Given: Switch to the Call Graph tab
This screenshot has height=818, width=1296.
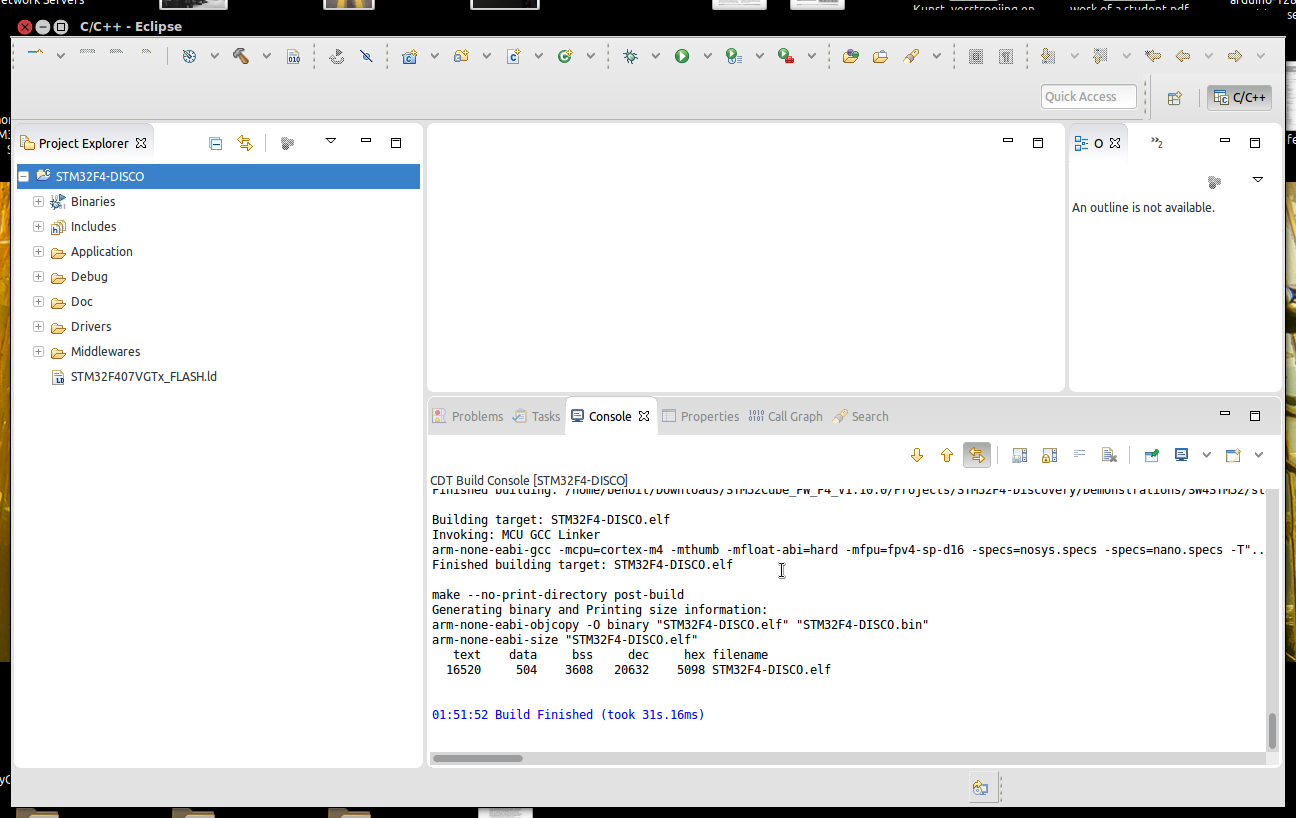Looking at the screenshot, I should click(x=785, y=416).
